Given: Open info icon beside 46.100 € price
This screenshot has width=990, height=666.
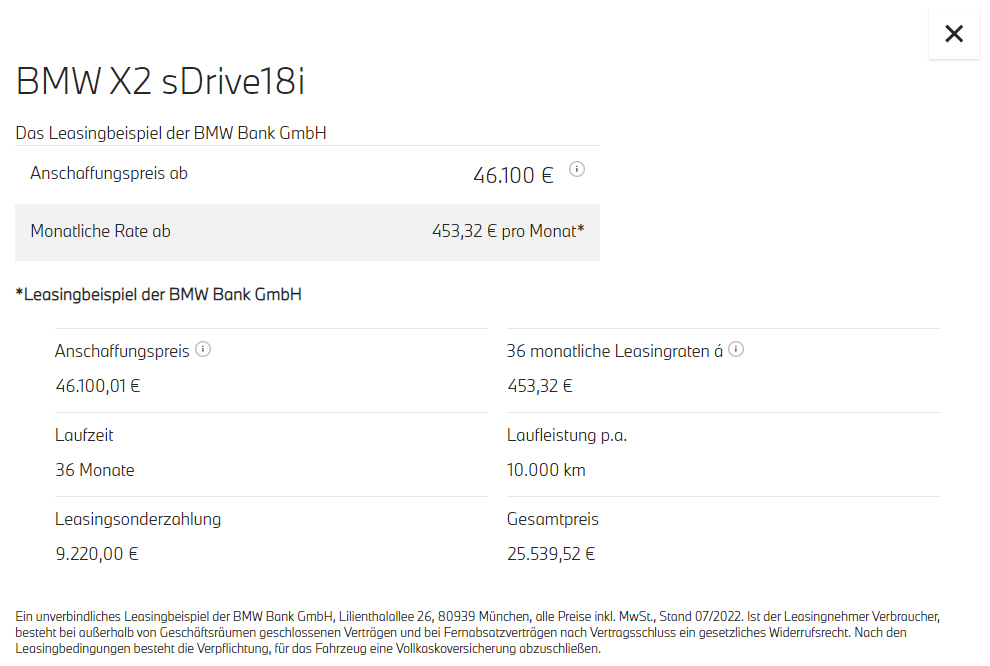Looking at the screenshot, I should pos(576,169).
